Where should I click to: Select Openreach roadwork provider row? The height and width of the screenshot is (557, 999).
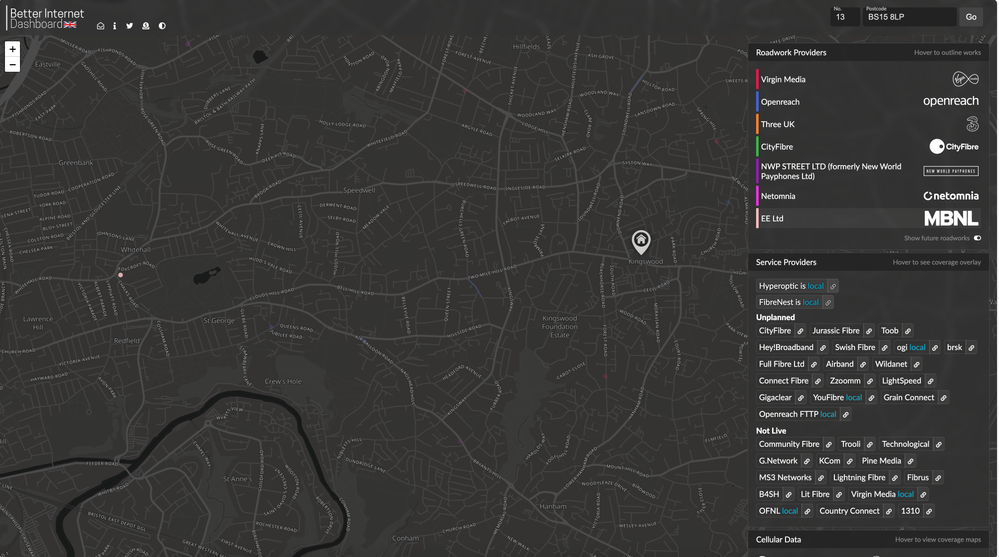tap(869, 101)
